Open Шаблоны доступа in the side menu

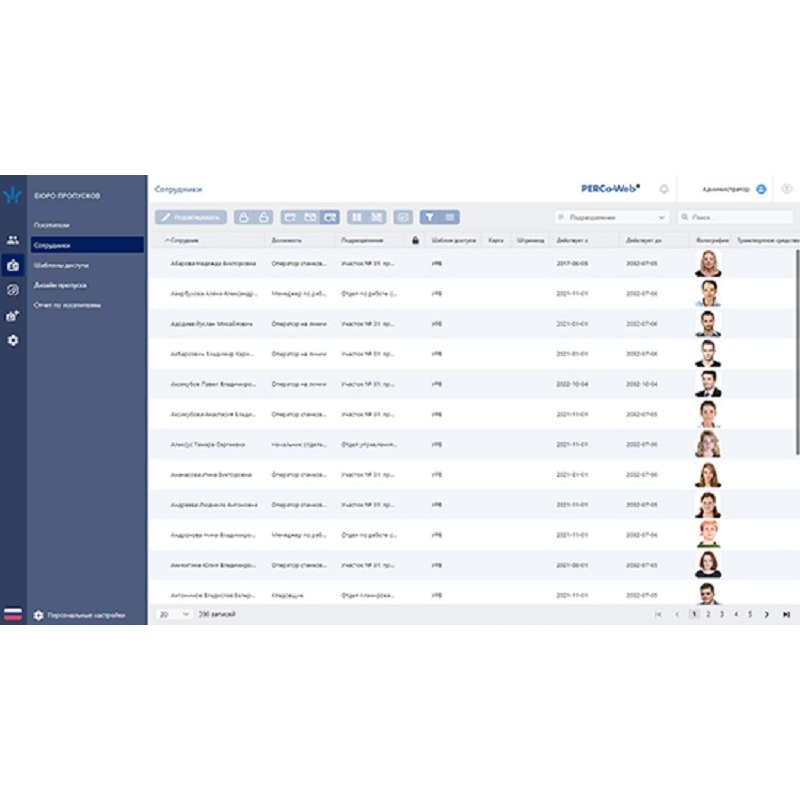click(62, 265)
